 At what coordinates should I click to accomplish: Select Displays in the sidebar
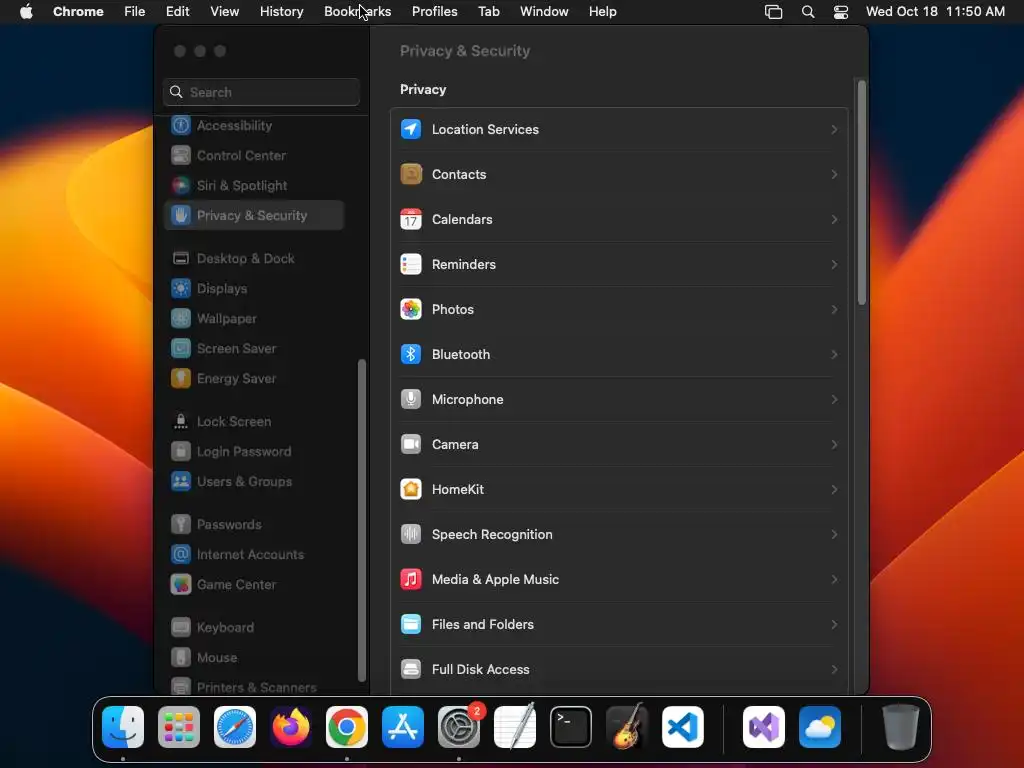(x=253, y=289)
